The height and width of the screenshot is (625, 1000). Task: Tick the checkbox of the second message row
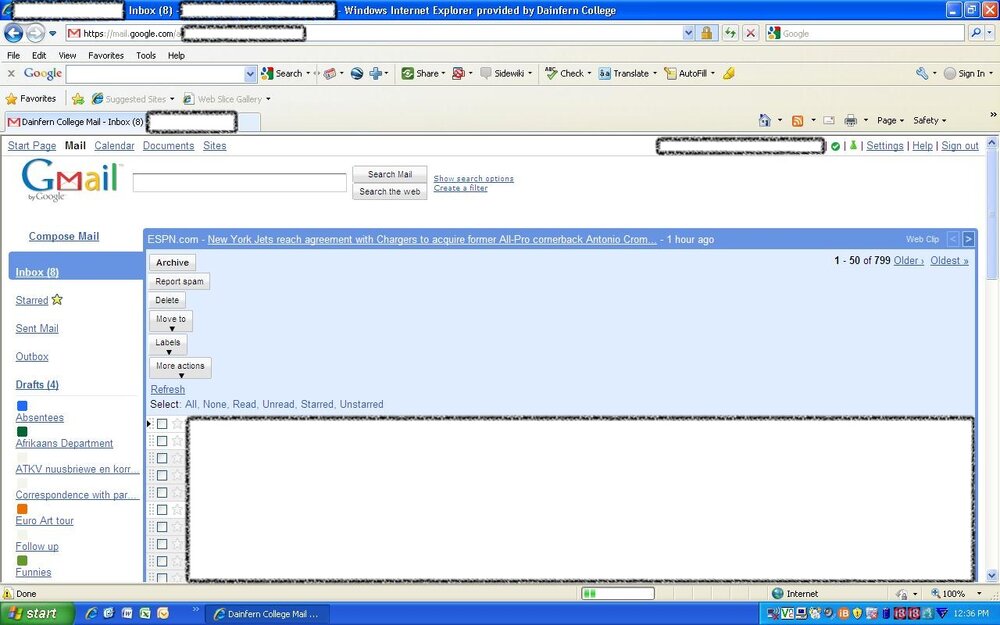pos(162,441)
